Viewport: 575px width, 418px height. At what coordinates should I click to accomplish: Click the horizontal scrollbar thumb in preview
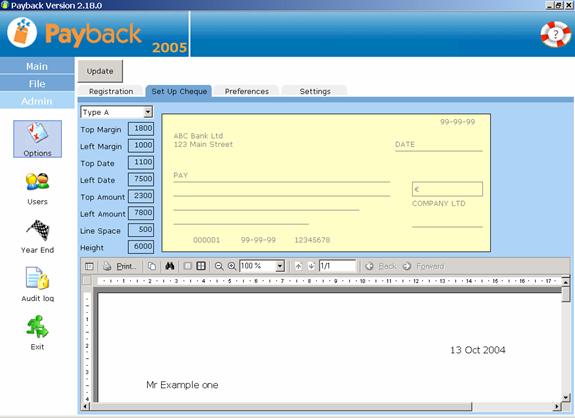click(281, 406)
